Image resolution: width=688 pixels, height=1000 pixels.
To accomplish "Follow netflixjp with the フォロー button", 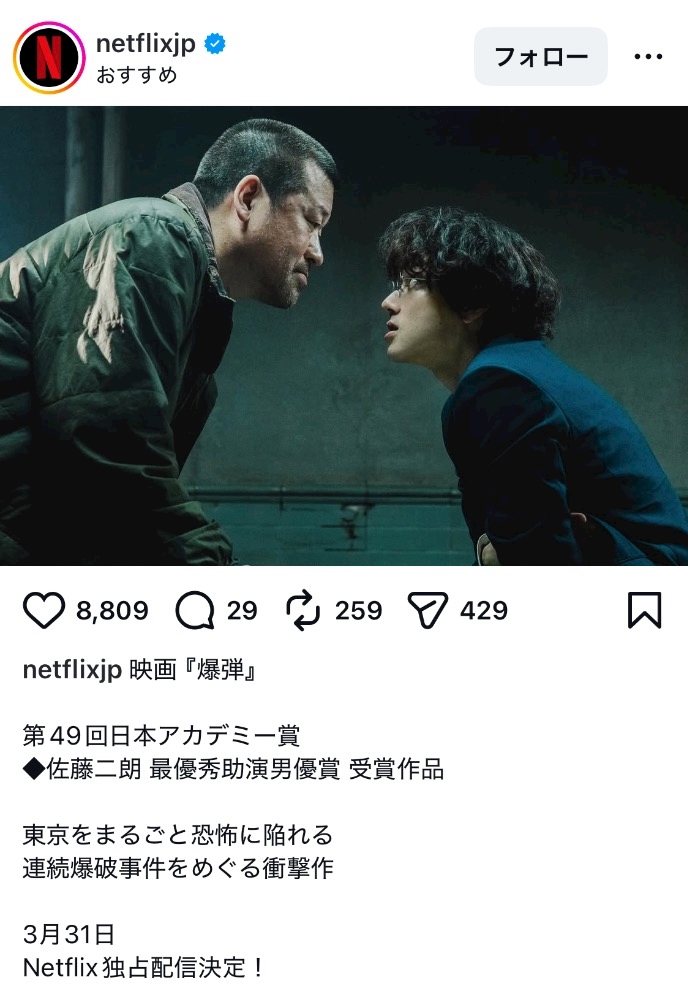I will coord(541,57).
